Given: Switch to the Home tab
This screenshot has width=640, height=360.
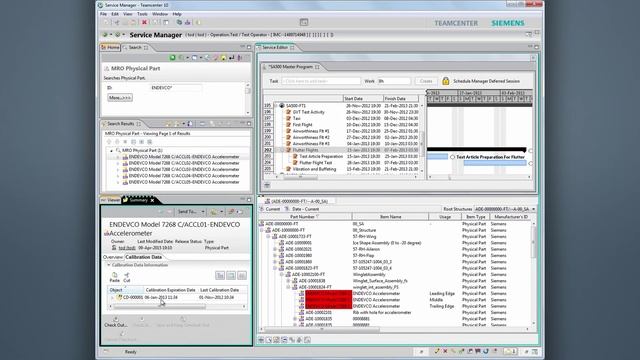Looking at the screenshot, I should tap(111, 48).
